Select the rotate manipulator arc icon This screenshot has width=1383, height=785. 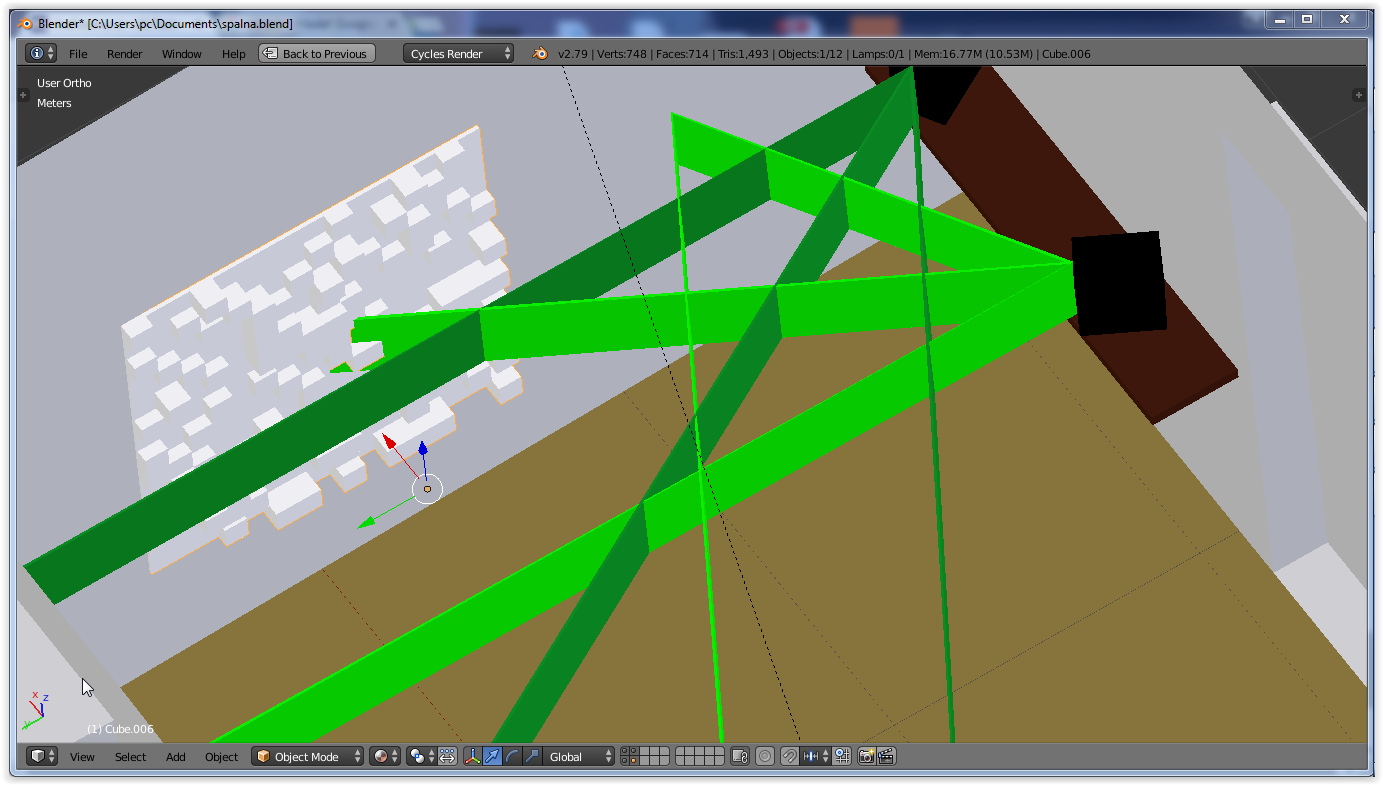512,757
